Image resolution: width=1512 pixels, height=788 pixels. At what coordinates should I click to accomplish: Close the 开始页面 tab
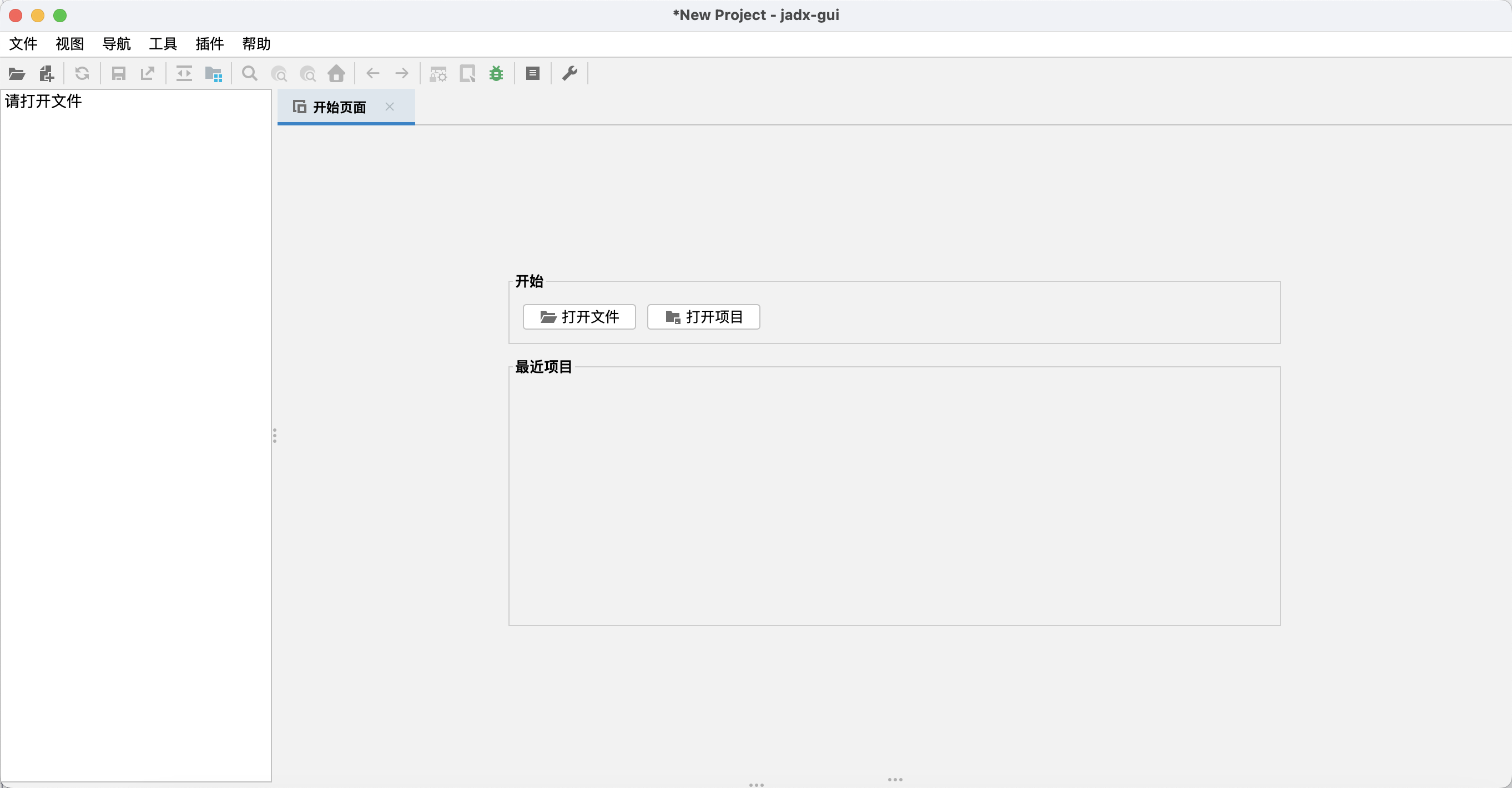click(389, 107)
